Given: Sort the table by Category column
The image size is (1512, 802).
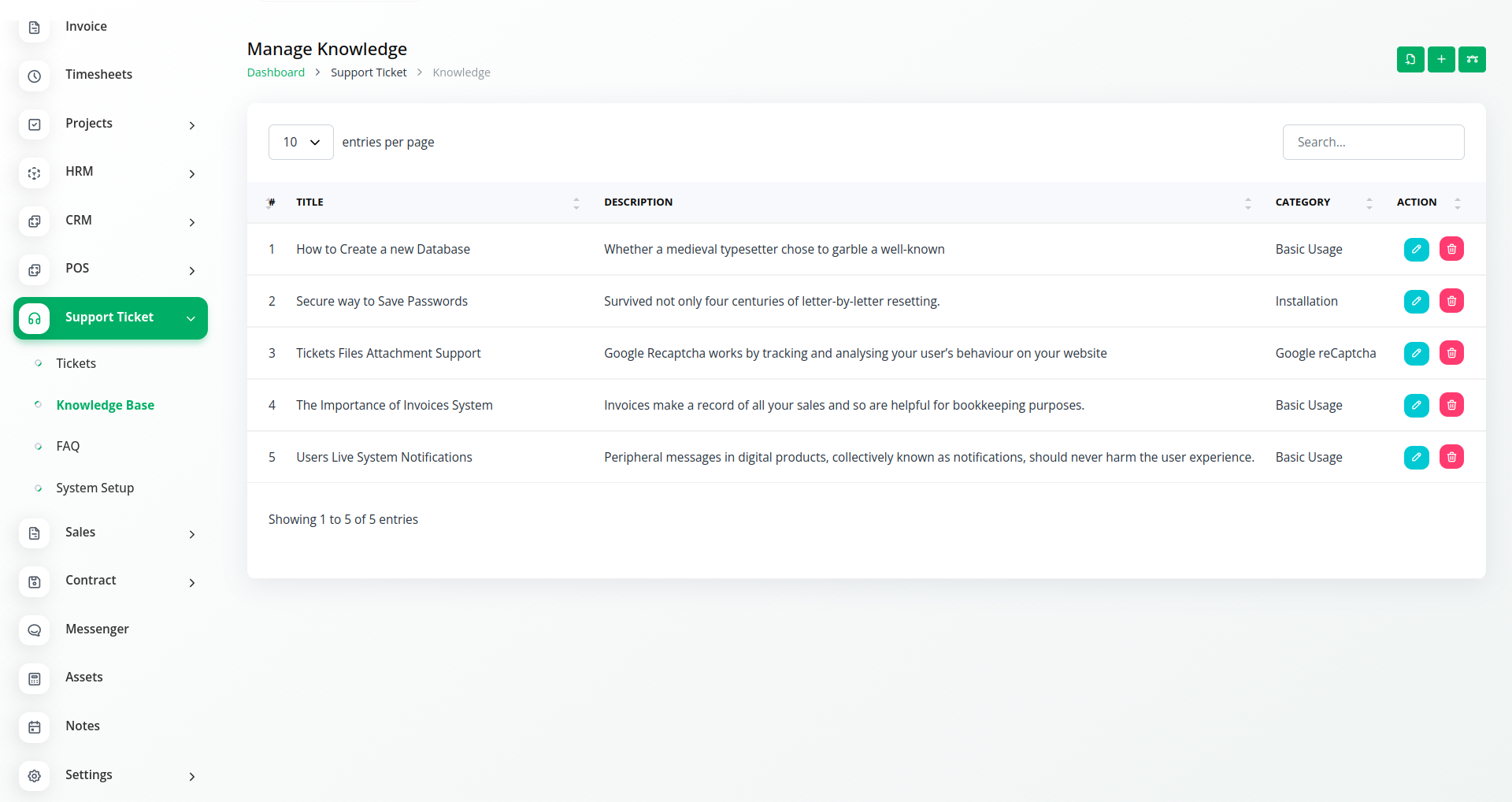Looking at the screenshot, I should click(x=1303, y=202).
